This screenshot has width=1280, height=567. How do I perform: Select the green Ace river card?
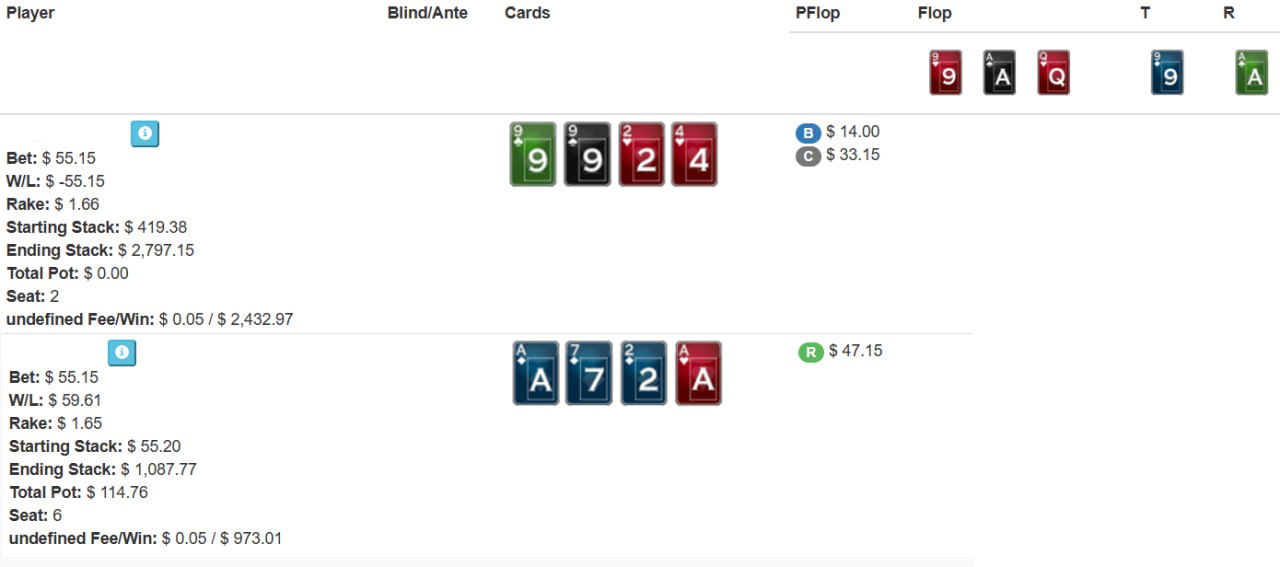1251,73
